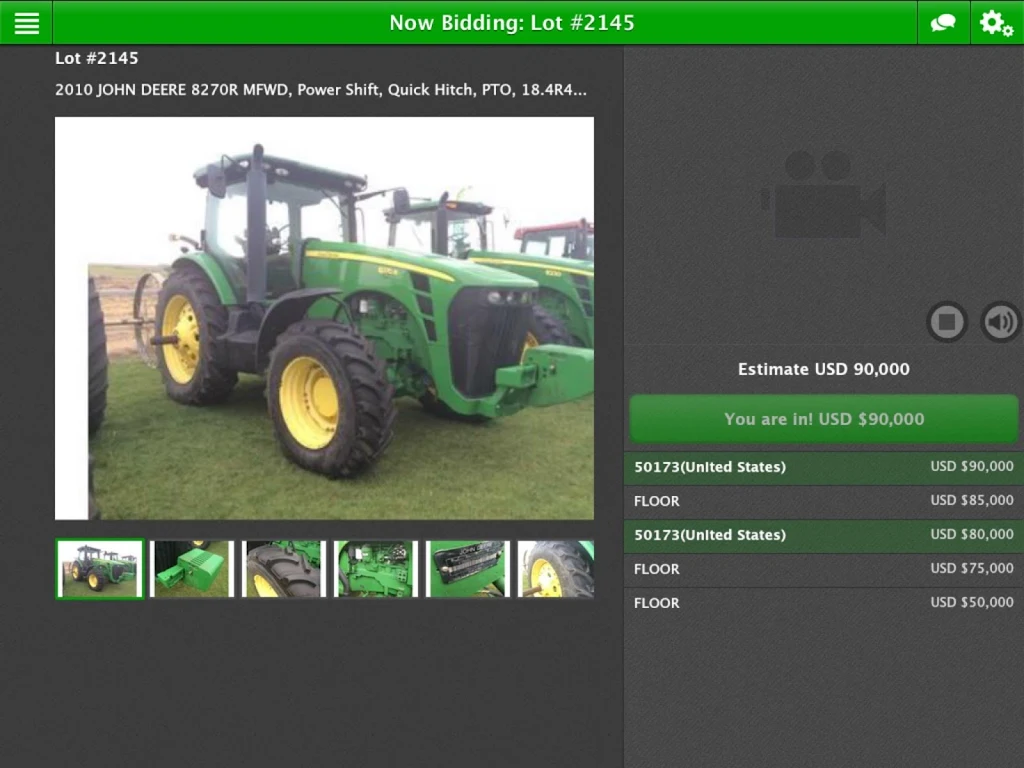Click the video camera placeholder
The width and height of the screenshot is (1024, 768).
(x=824, y=194)
